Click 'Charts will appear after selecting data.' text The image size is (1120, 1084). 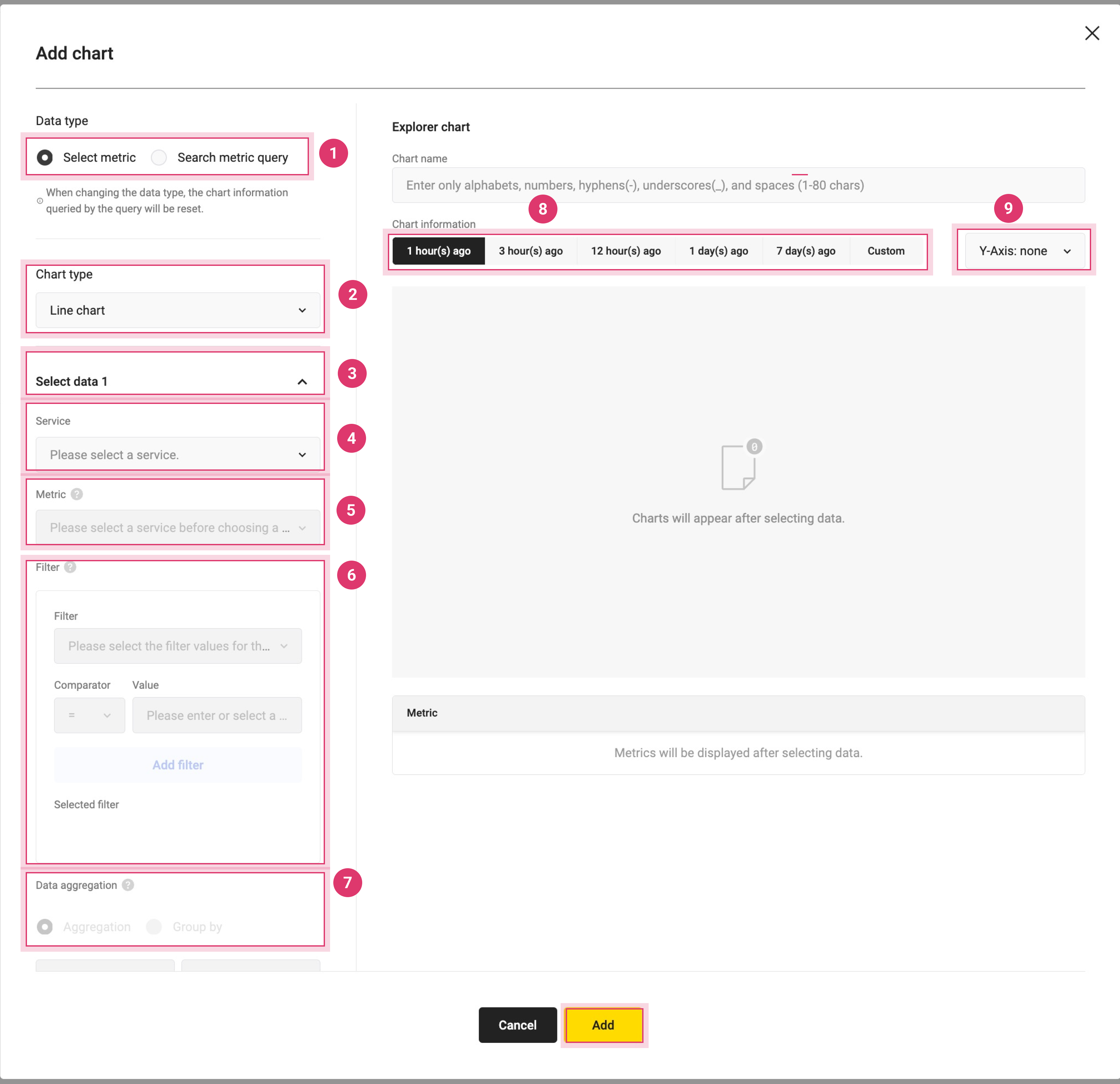coord(738,518)
